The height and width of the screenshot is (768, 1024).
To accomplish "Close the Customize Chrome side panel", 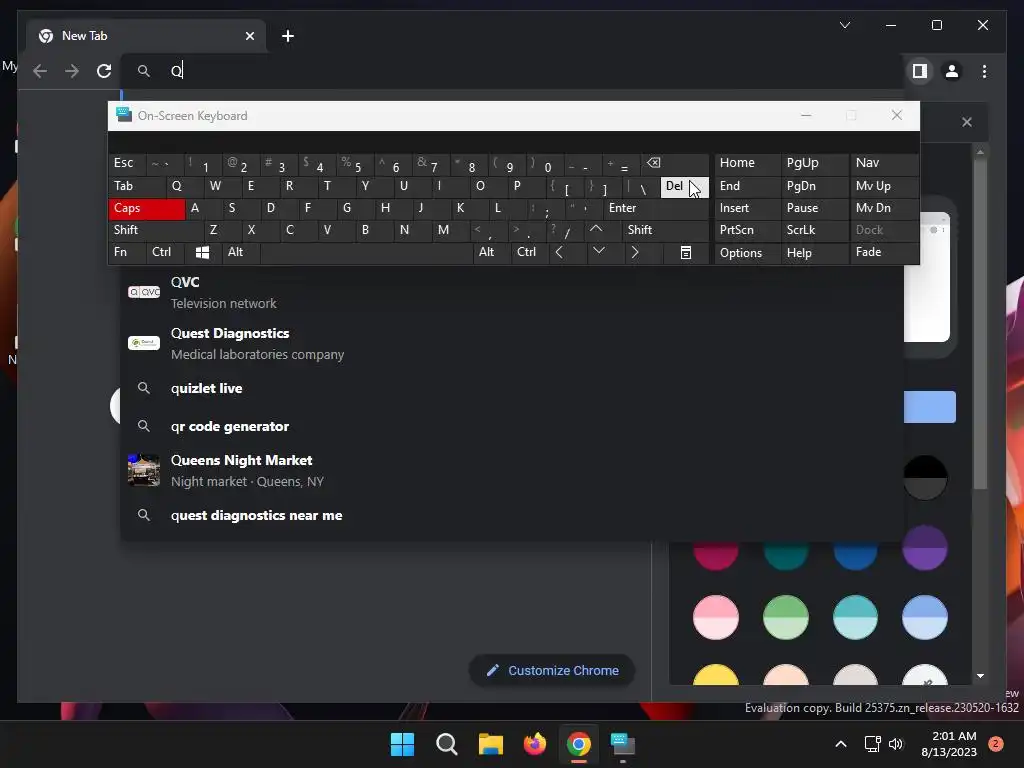I will 967,122.
